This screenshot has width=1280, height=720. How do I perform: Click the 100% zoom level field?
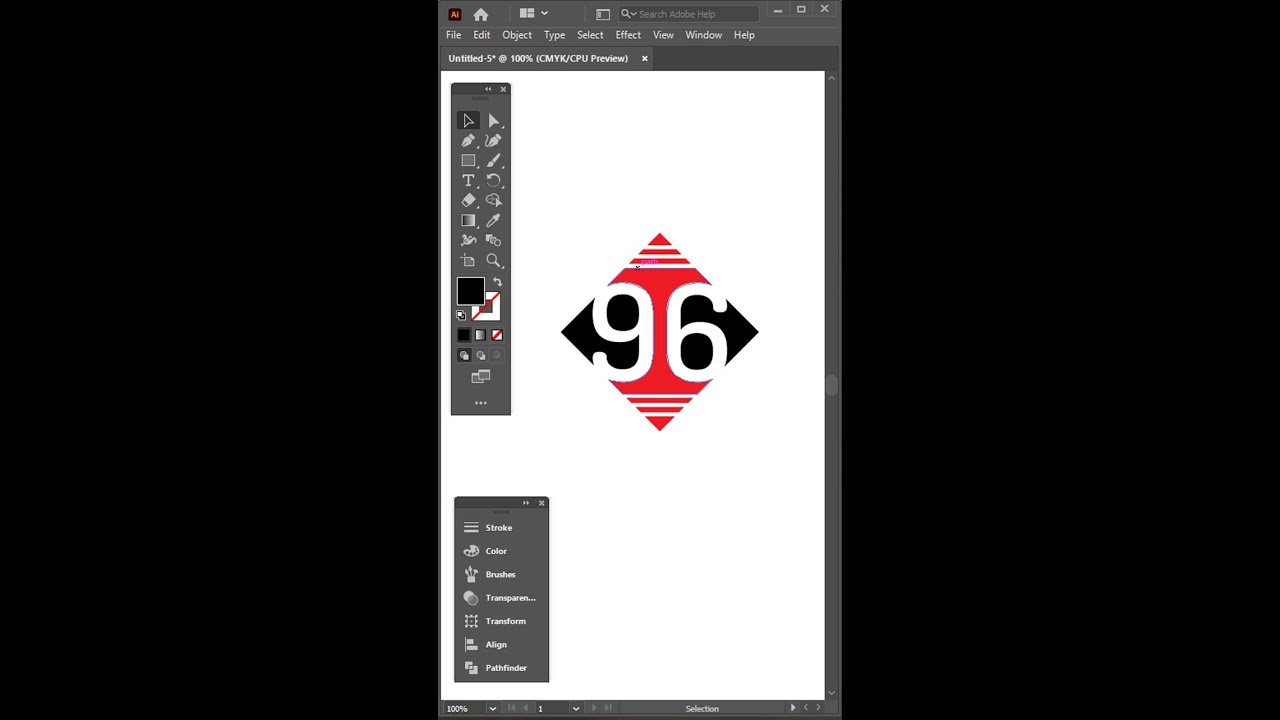tap(464, 708)
